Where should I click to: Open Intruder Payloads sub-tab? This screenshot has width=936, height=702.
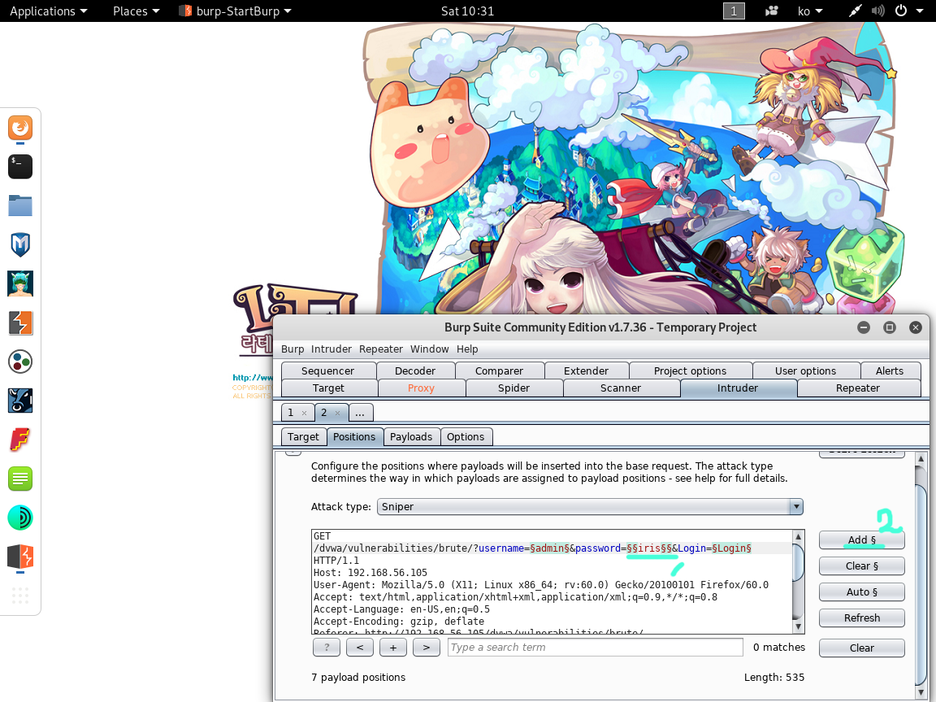[x=411, y=437]
